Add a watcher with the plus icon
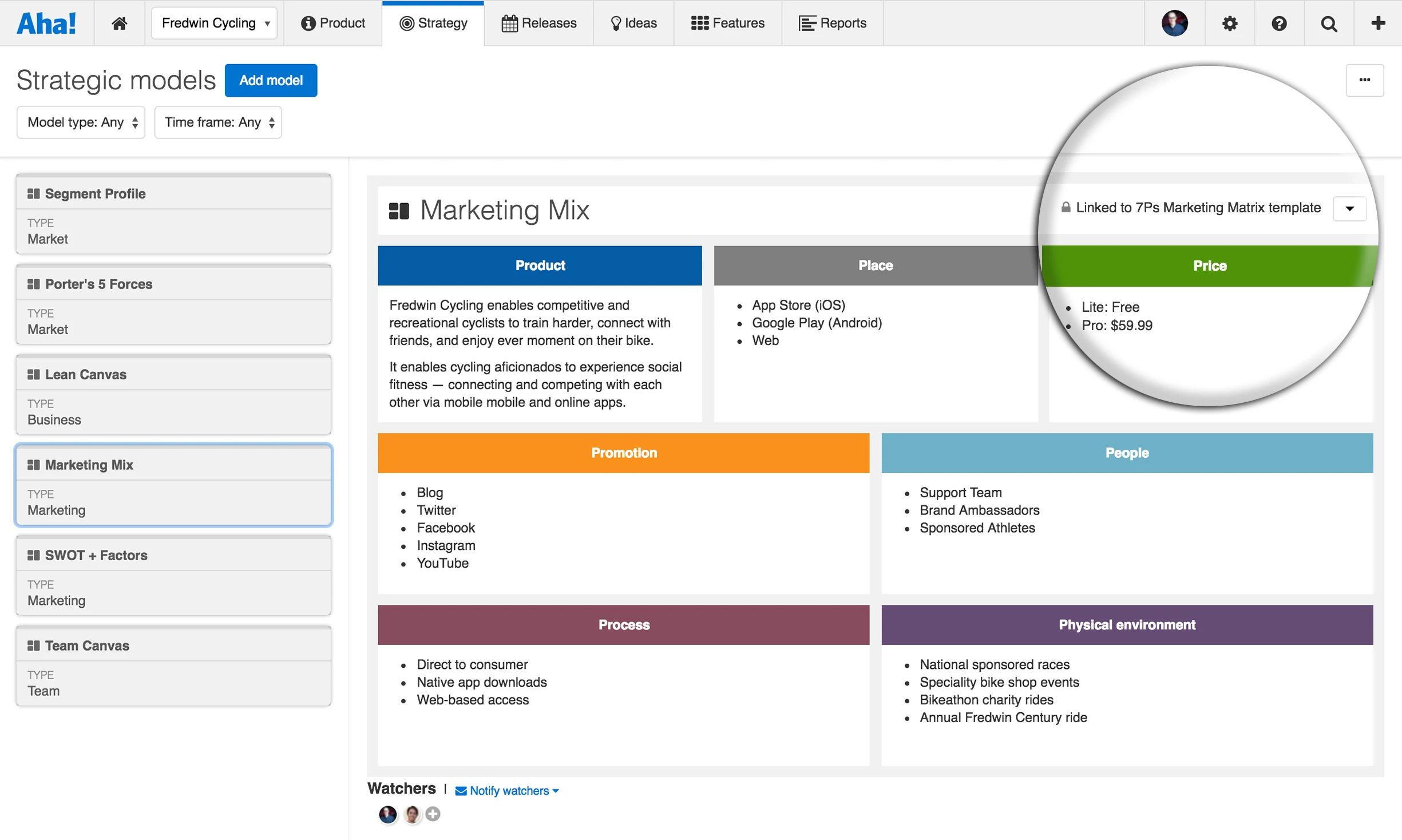 [x=433, y=814]
